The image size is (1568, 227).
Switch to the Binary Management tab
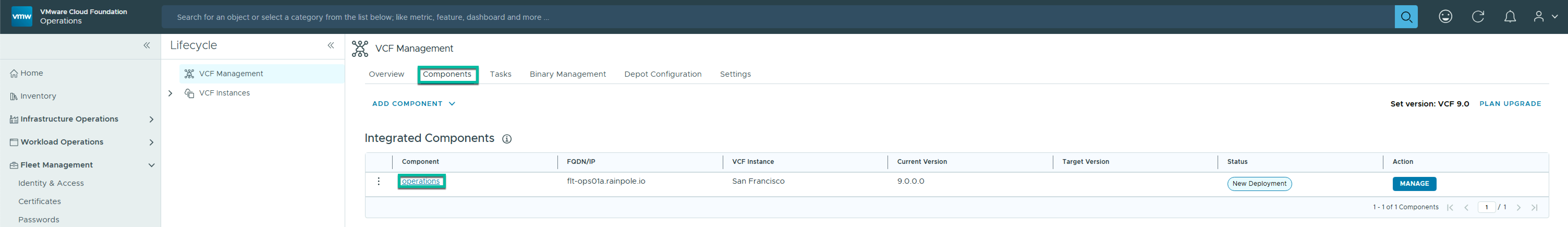567,74
